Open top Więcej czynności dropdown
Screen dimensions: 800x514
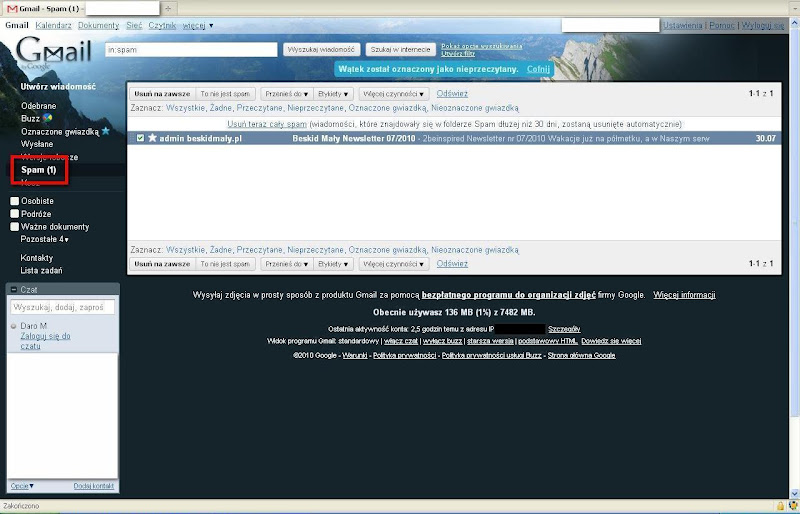394,94
